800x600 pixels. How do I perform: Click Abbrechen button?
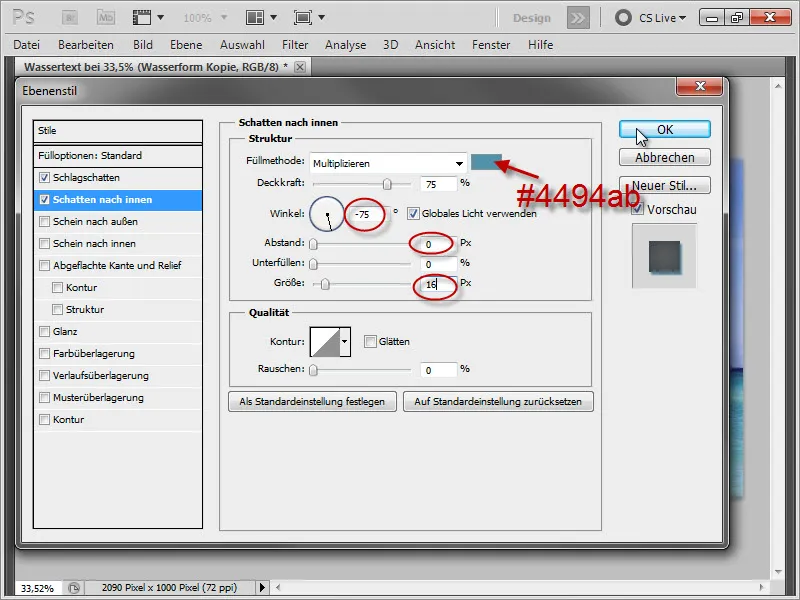[x=664, y=158]
